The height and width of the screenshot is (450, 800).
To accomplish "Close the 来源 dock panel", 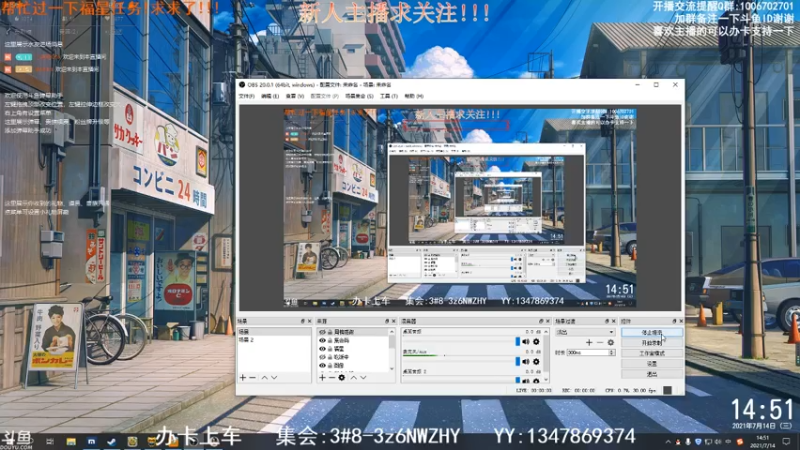I will [x=393, y=321].
